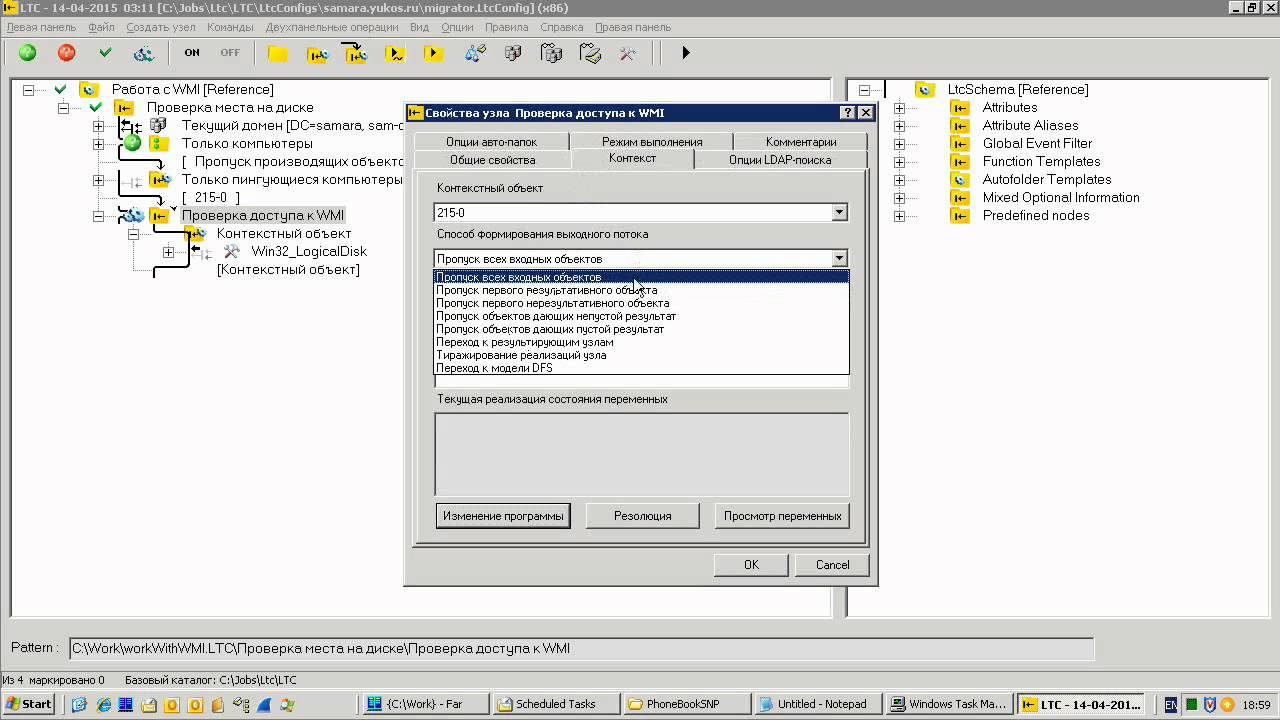
Task: Switch to the Режим выполнения tab
Action: [x=652, y=142]
